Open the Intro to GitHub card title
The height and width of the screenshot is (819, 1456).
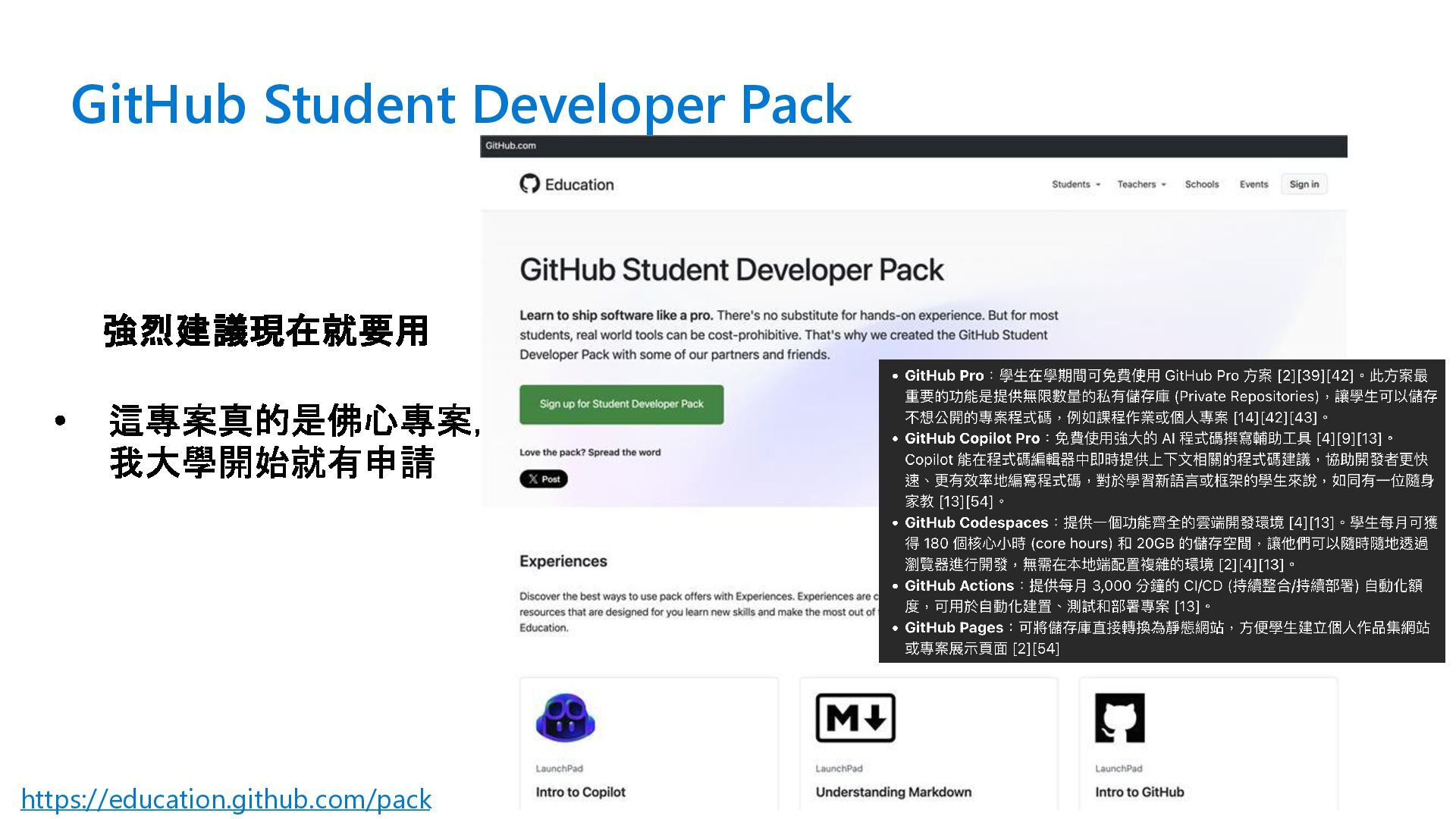pos(1139,792)
